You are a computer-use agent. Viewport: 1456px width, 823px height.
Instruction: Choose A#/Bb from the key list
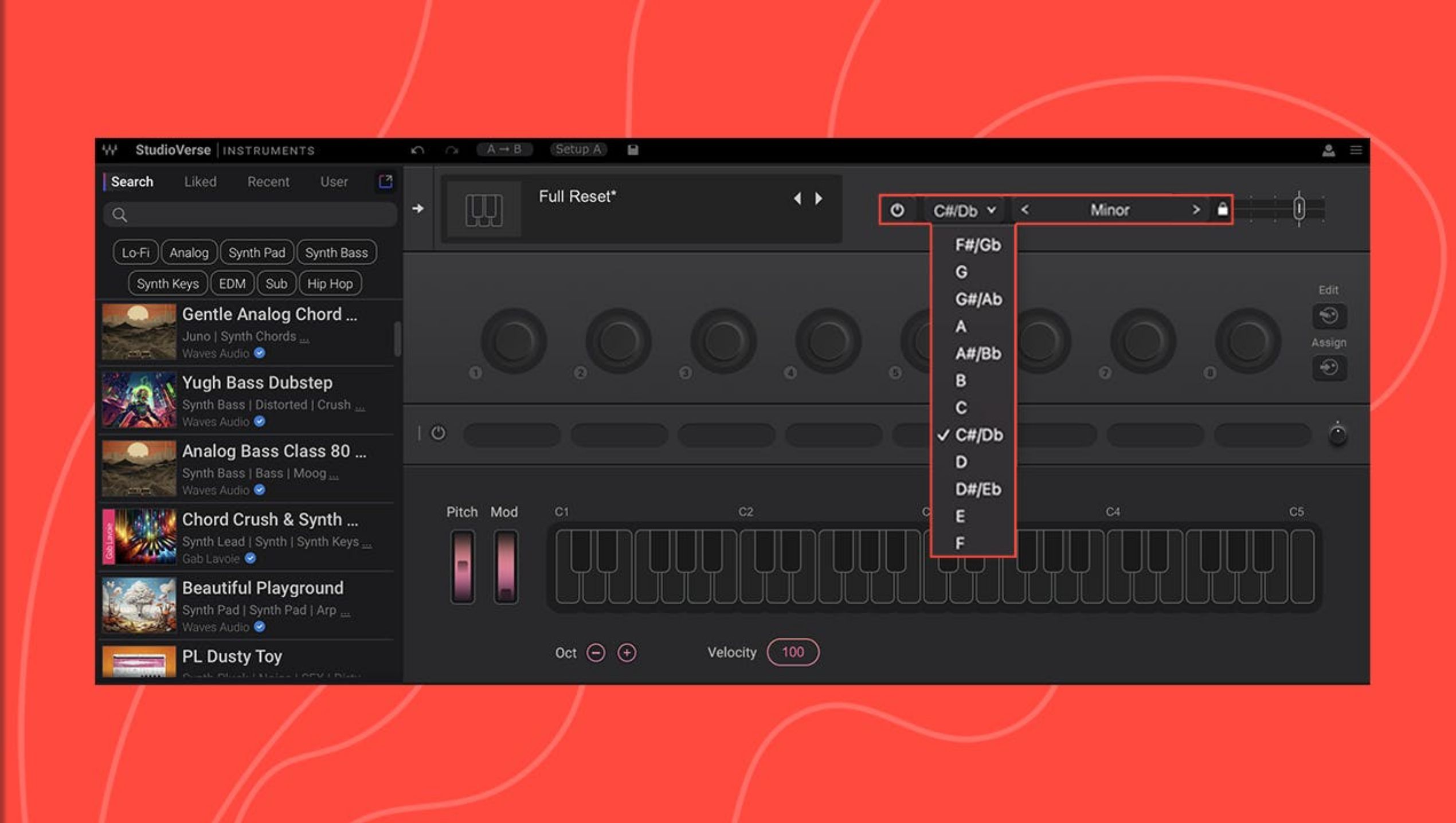pos(978,354)
